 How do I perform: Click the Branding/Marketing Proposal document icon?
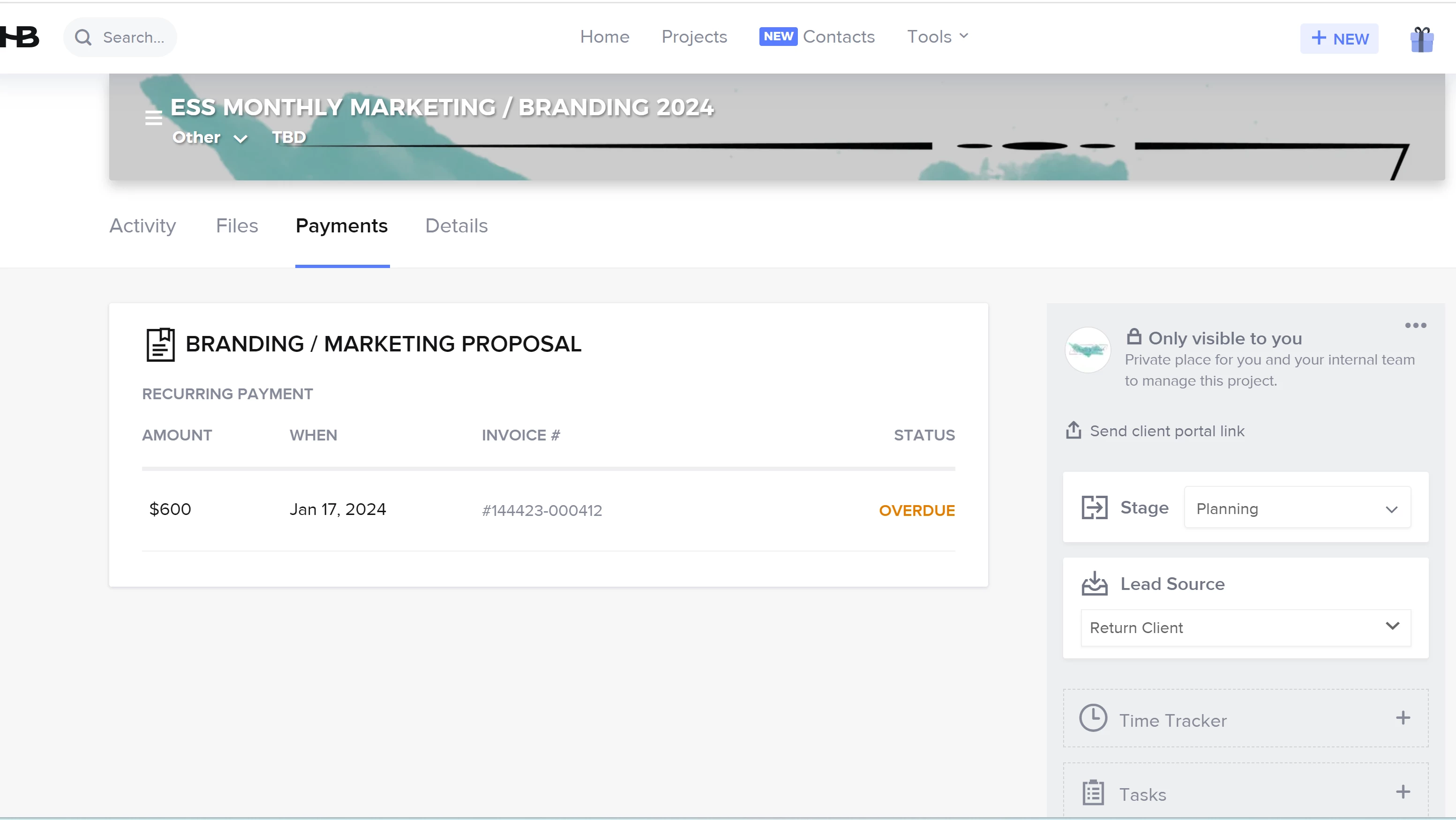[x=160, y=344]
